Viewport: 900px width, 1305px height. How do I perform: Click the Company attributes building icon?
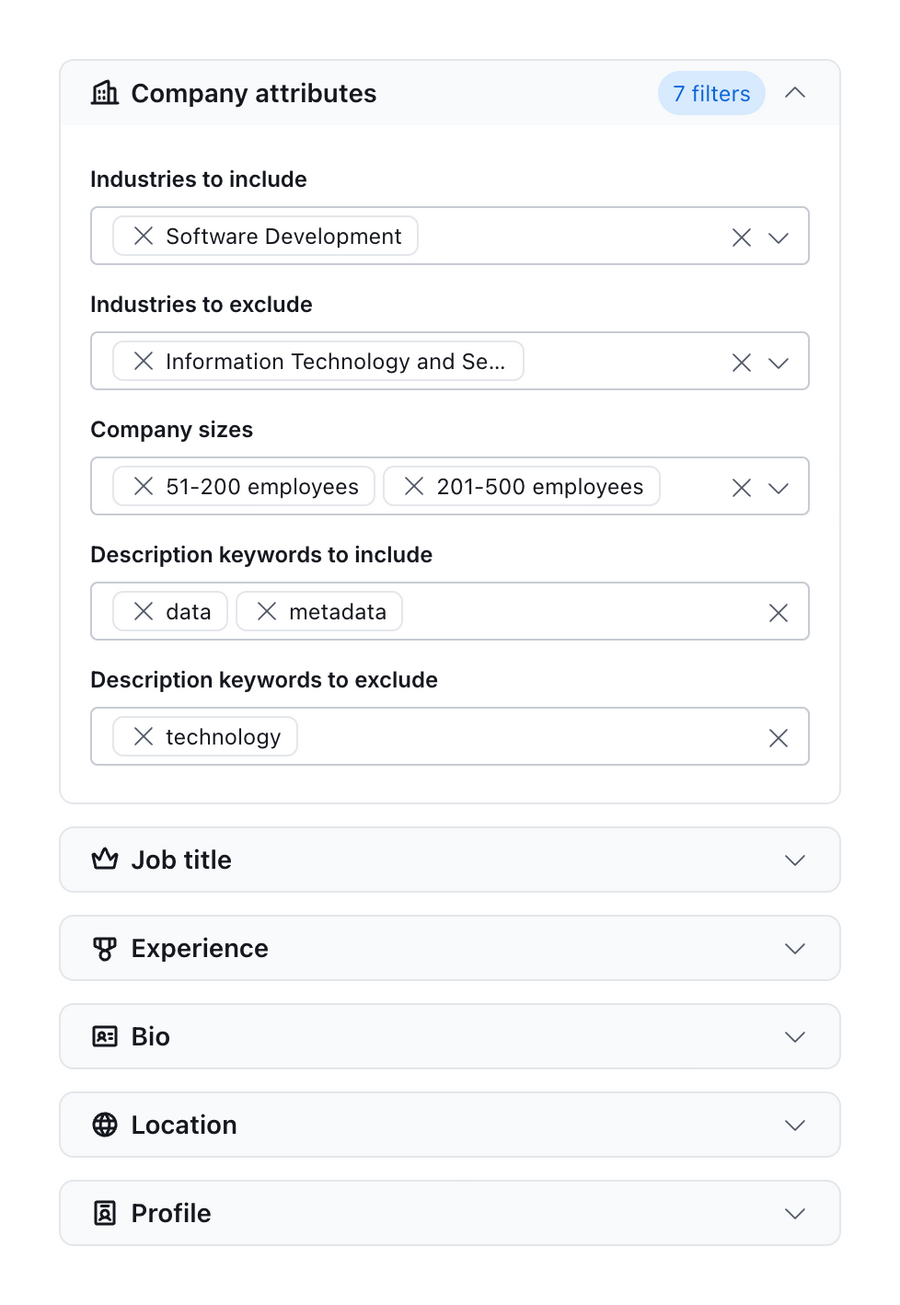pyautogui.click(x=104, y=93)
